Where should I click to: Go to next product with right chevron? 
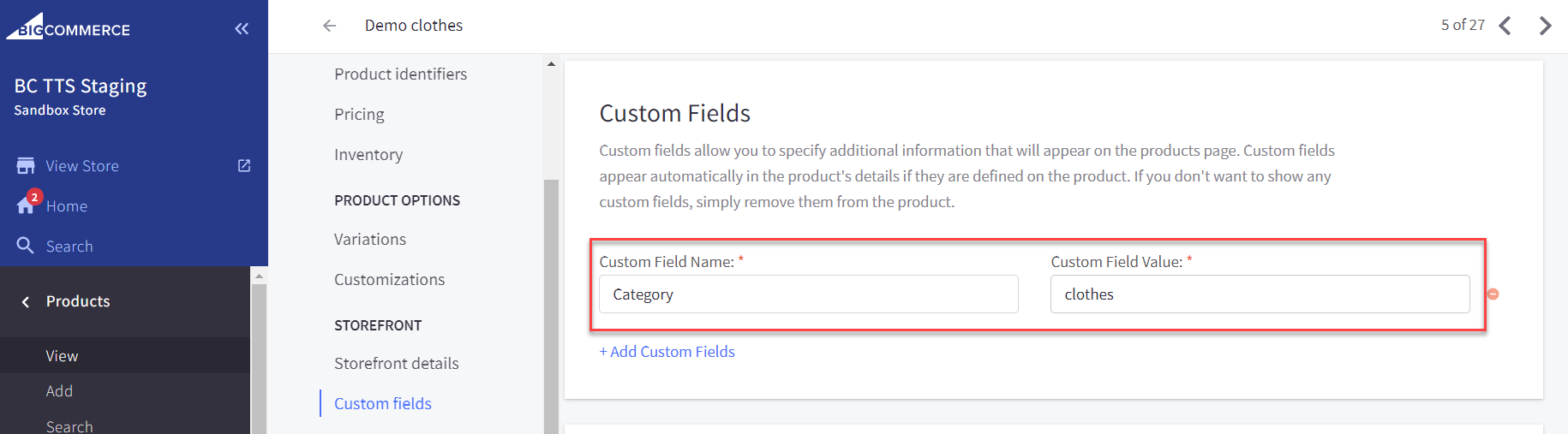[1545, 26]
